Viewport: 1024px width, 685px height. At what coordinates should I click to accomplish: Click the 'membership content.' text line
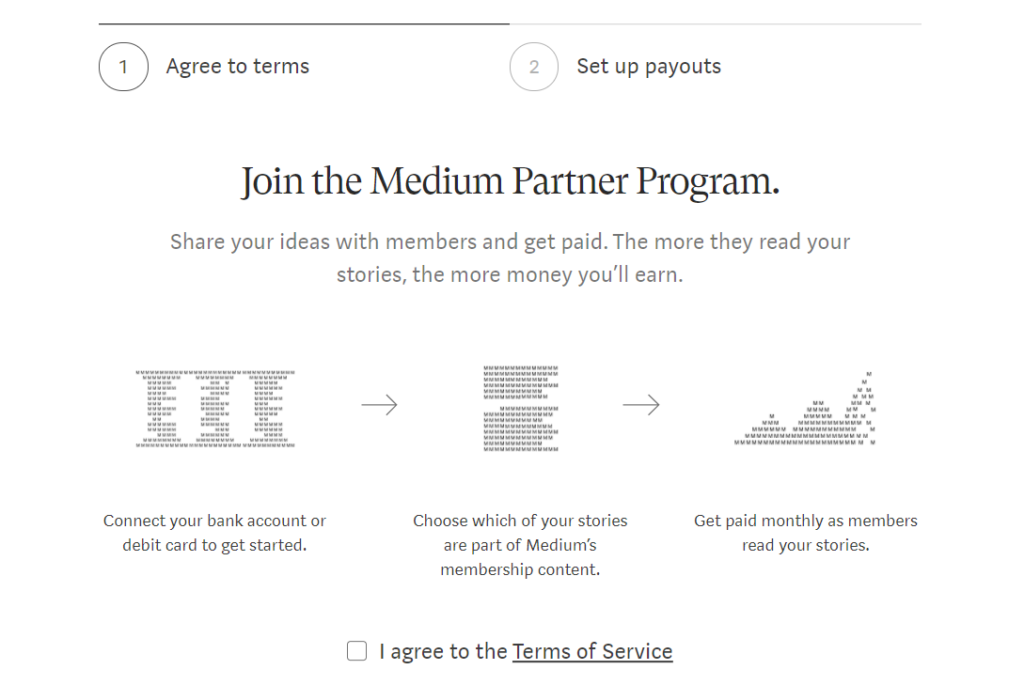point(520,569)
